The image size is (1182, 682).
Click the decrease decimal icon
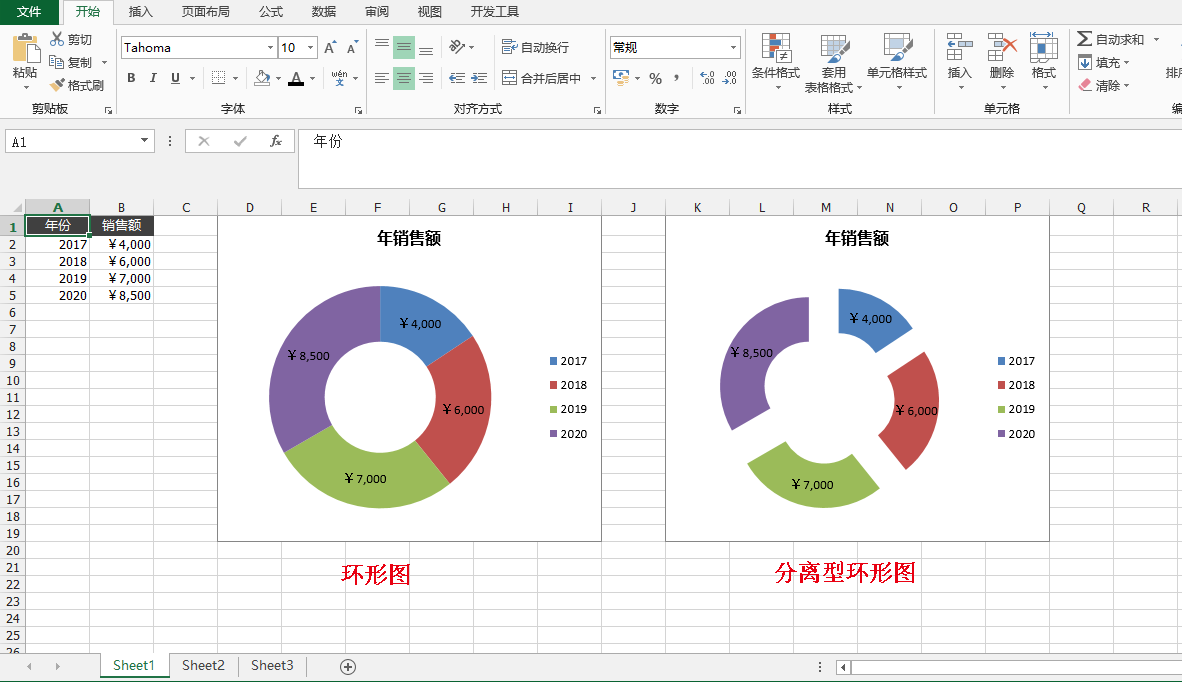pyautogui.click(x=730, y=78)
